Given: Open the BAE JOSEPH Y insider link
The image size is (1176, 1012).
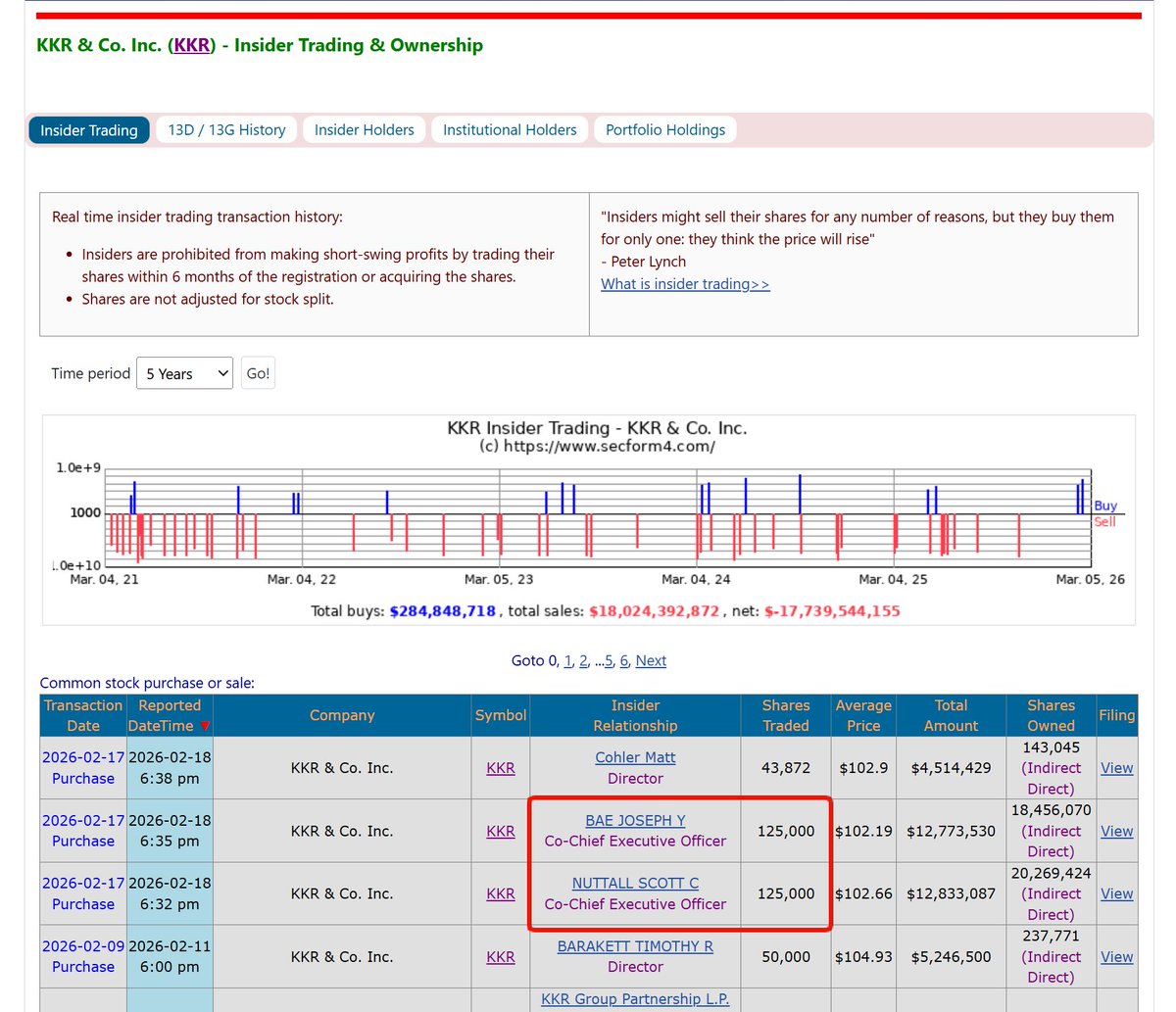Looking at the screenshot, I should click(x=635, y=820).
